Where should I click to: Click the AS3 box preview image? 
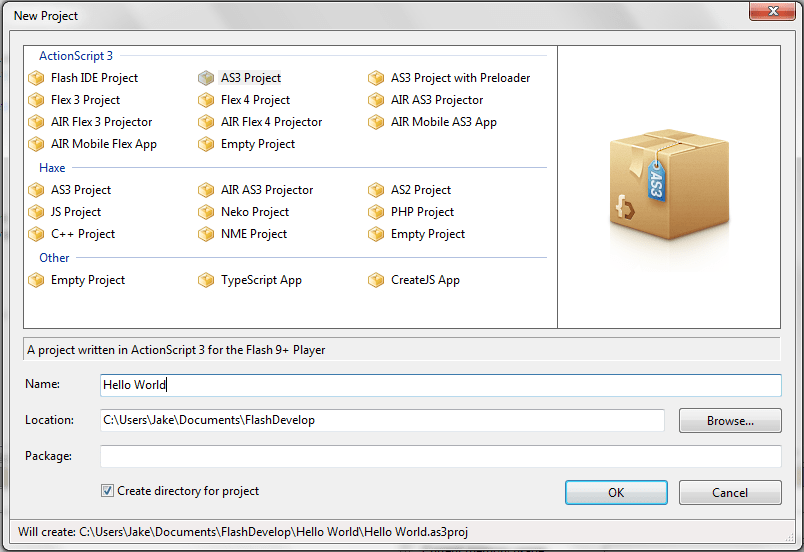coord(669,185)
